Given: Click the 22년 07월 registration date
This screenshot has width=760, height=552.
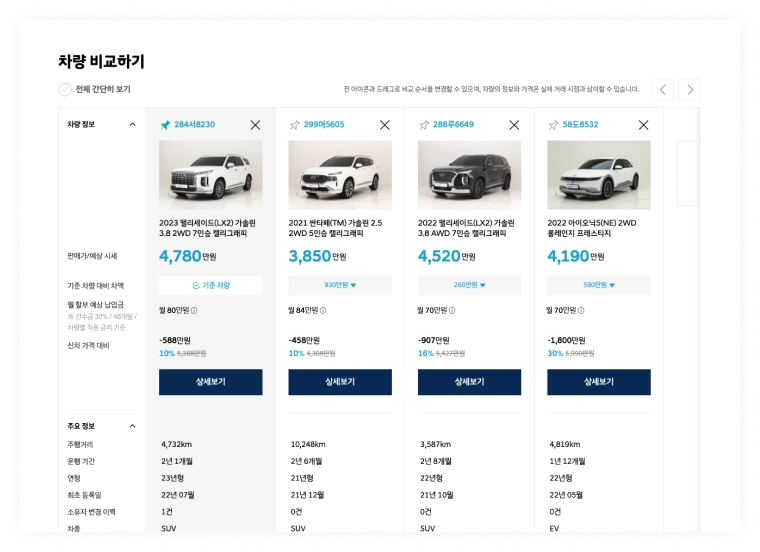Looking at the screenshot, I should point(178,495).
